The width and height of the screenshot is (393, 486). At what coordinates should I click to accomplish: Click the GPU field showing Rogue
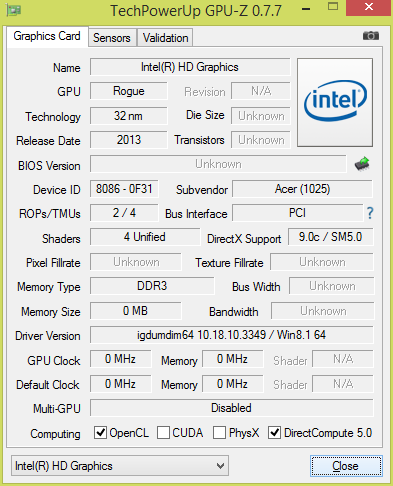pos(129,91)
